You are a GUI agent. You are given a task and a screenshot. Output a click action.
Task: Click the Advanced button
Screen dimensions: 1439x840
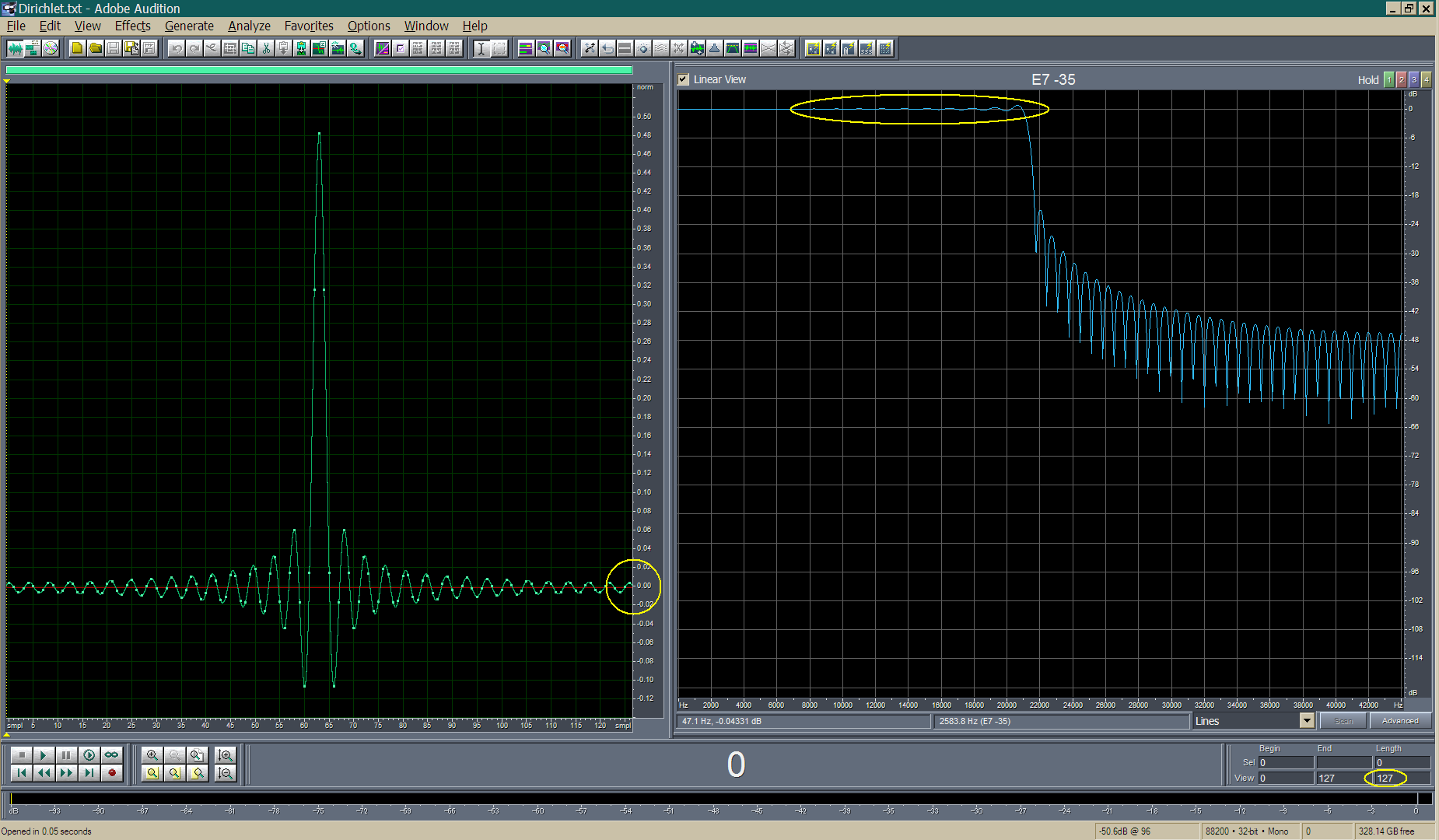[x=1400, y=721]
